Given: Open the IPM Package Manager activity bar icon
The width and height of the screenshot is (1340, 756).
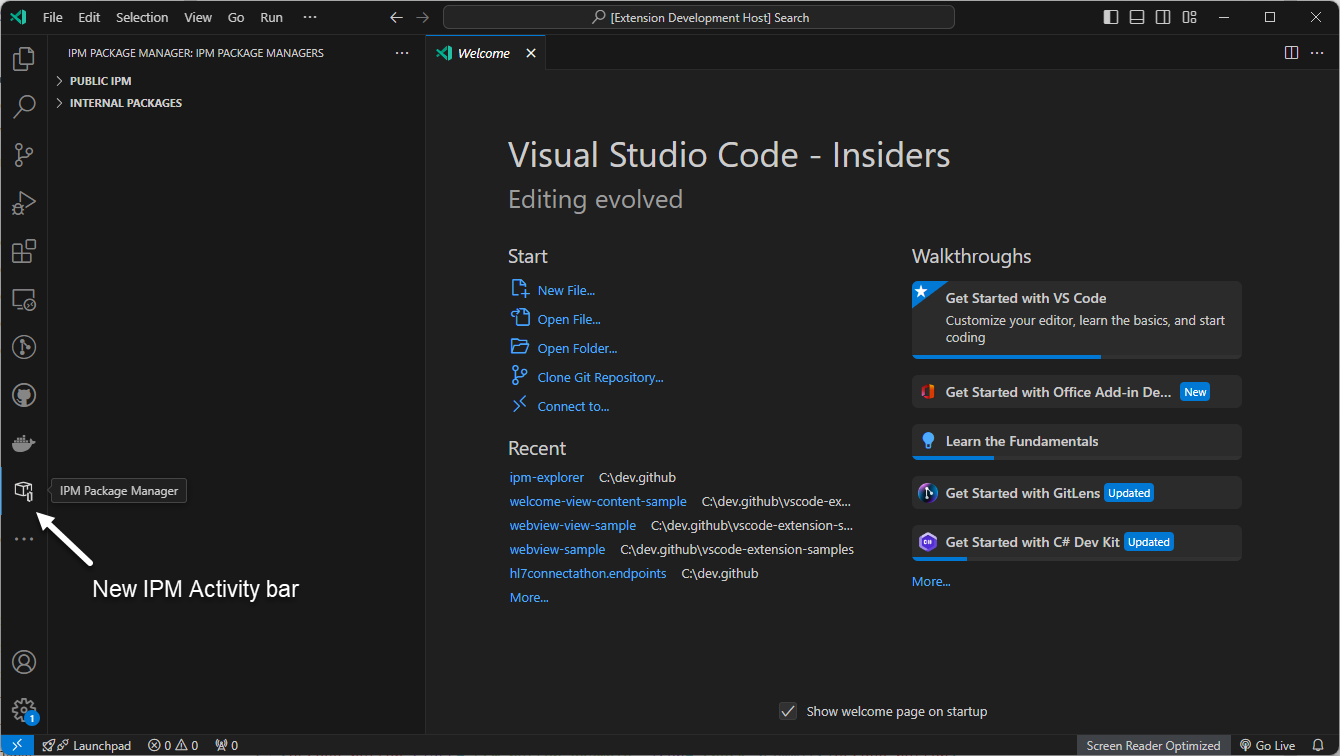Looking at the screenshot, I should (23, 490).
